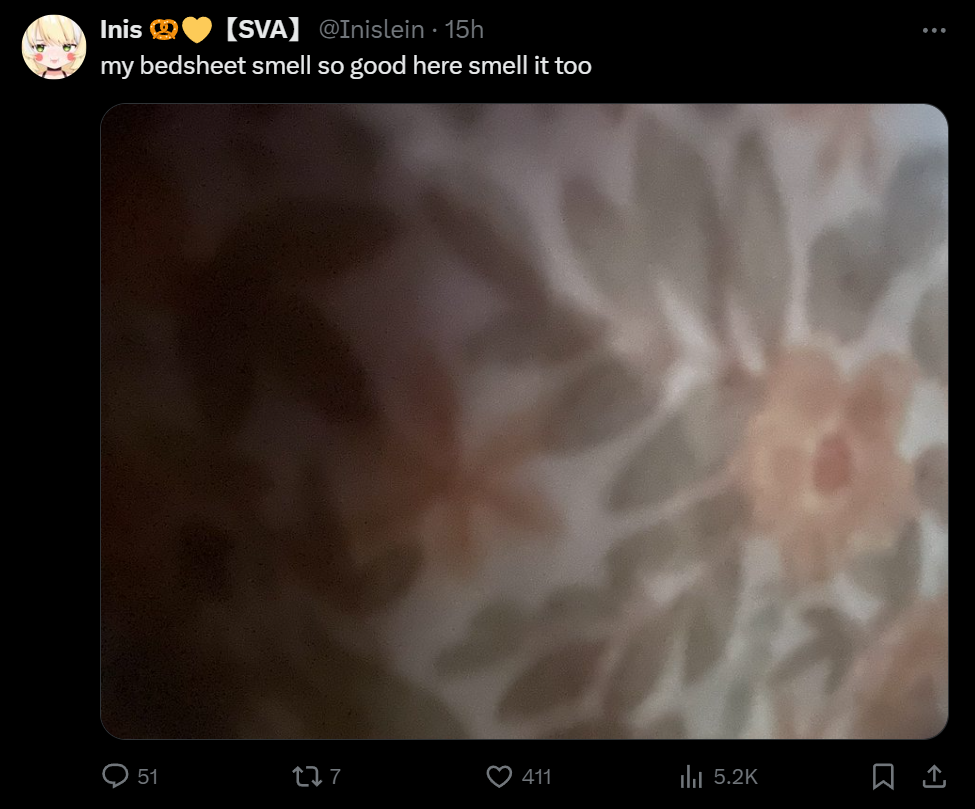
Task: Open the three-dot more options menu
Action: point(934,30)
